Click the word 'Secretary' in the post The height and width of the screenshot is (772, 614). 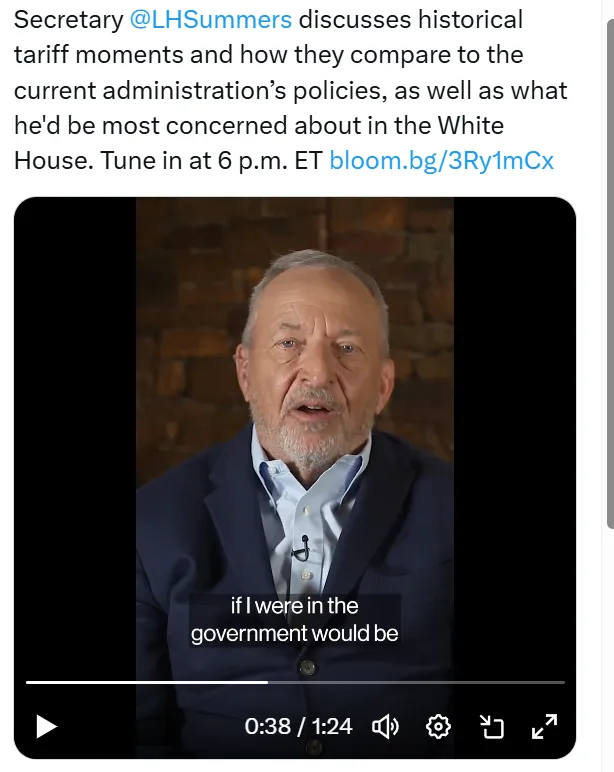[68, 19]
